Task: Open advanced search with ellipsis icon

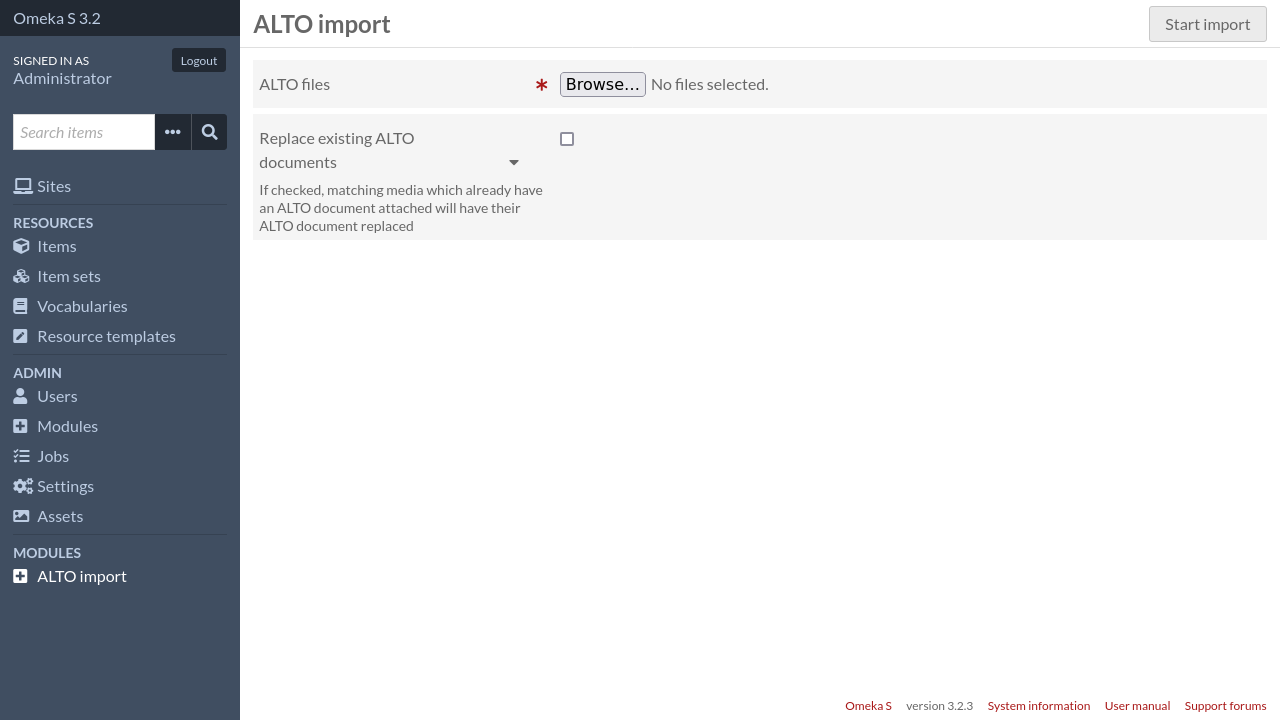Action: click(172, 131)
